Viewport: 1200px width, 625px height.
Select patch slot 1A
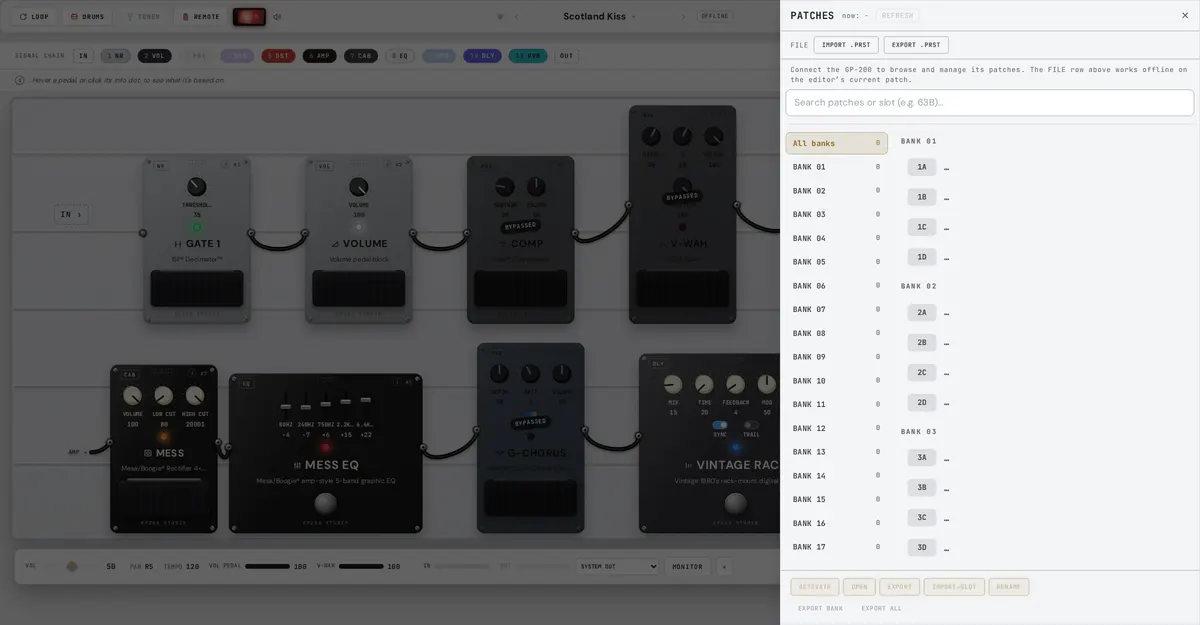pos(921,167)
